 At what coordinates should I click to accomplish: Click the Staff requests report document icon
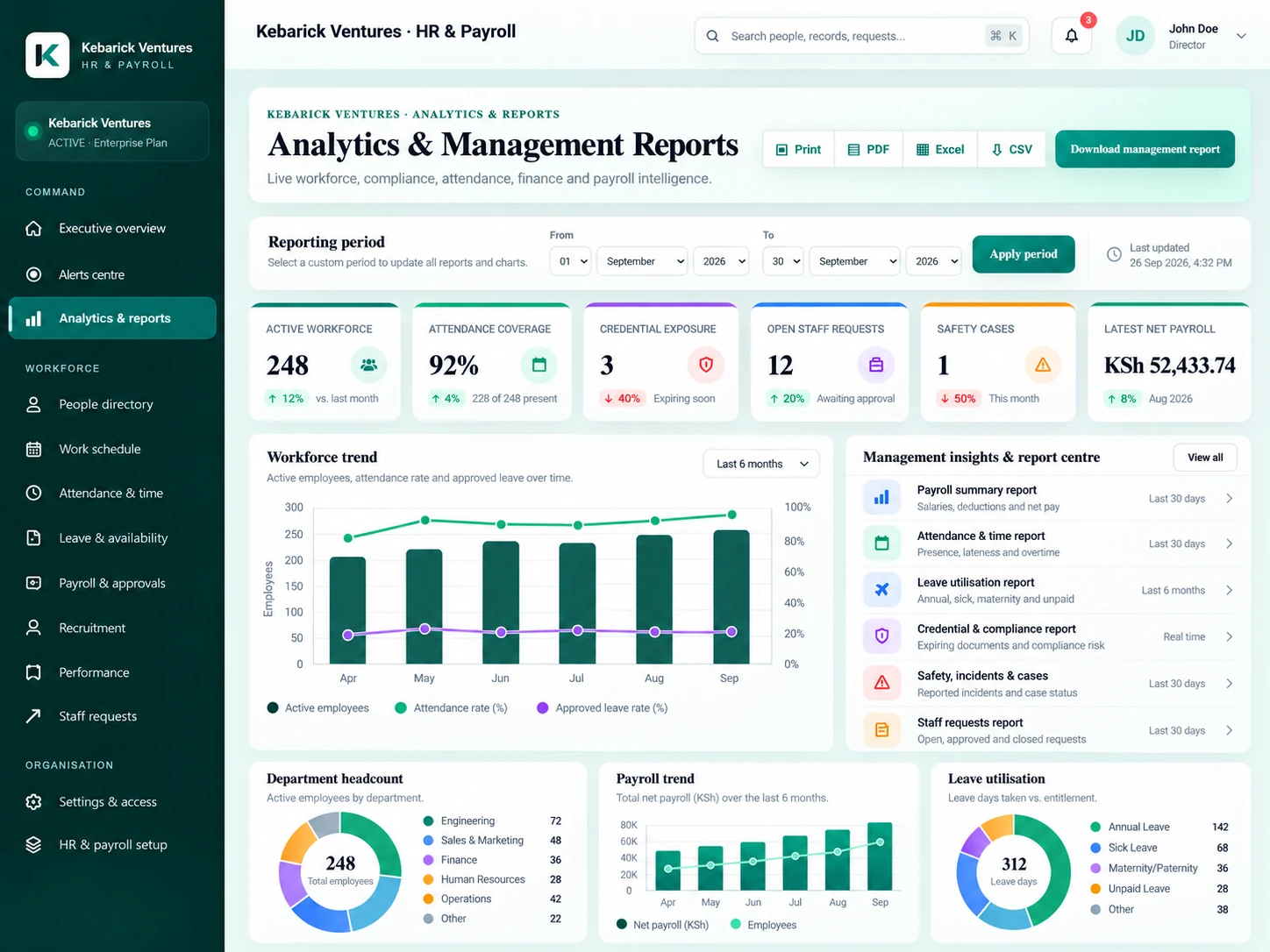pyautogui.click(x=881, y=730)
